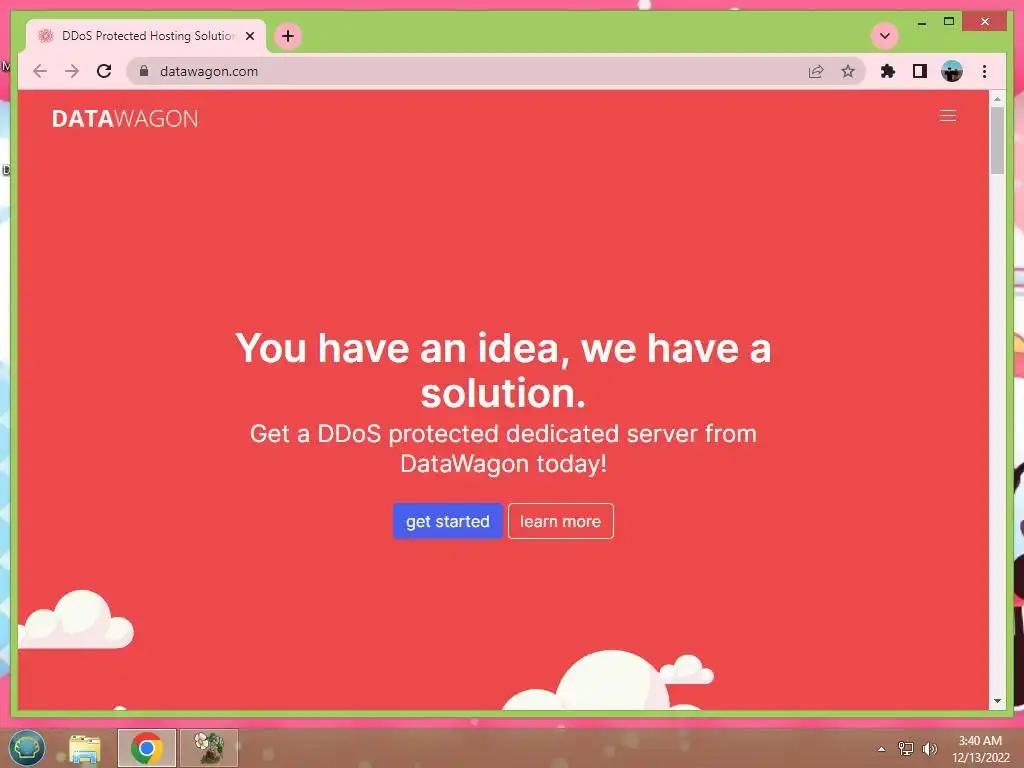The width and height of the screenshot is (1024, 768).
Task: Open the Chrome profile avatar
Action: (952, 71)
